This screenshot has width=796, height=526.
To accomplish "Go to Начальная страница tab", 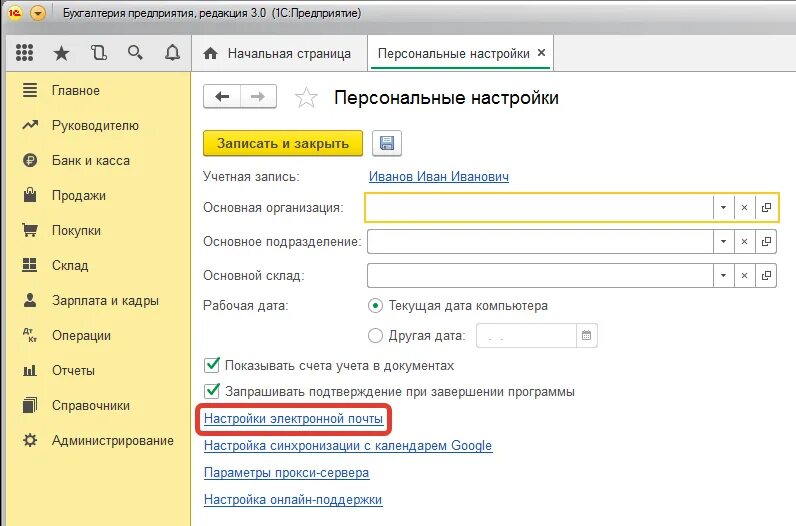I will 277,53.
